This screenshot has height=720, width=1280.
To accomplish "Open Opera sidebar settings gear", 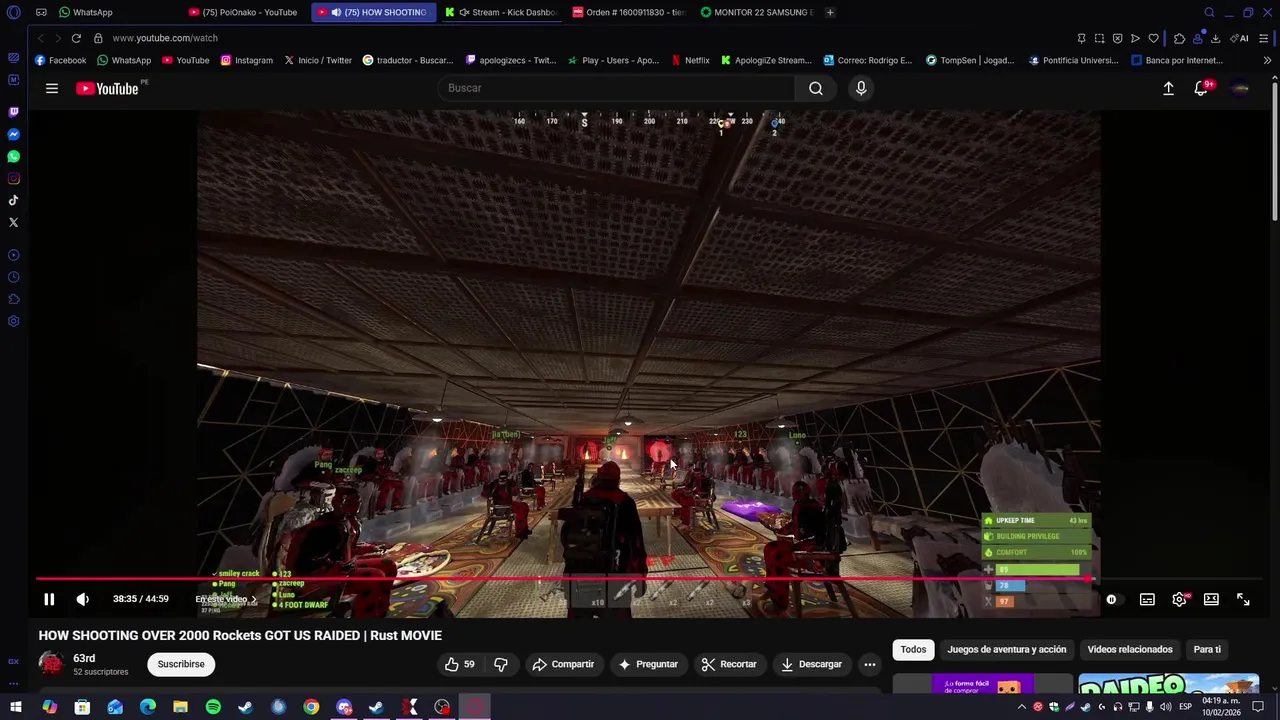I will (13, 321).
